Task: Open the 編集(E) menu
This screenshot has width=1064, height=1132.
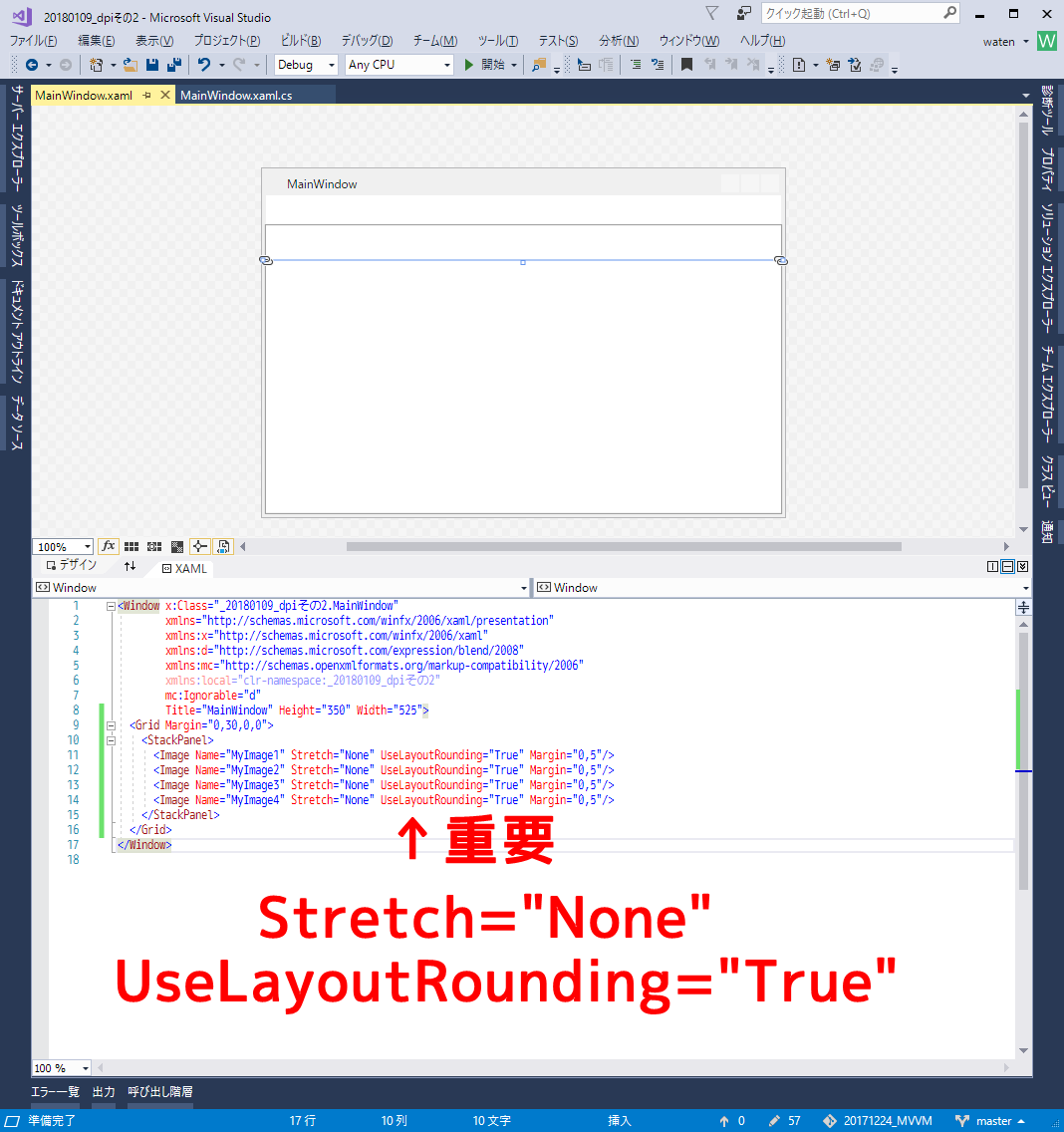Action: pos(96,41)
